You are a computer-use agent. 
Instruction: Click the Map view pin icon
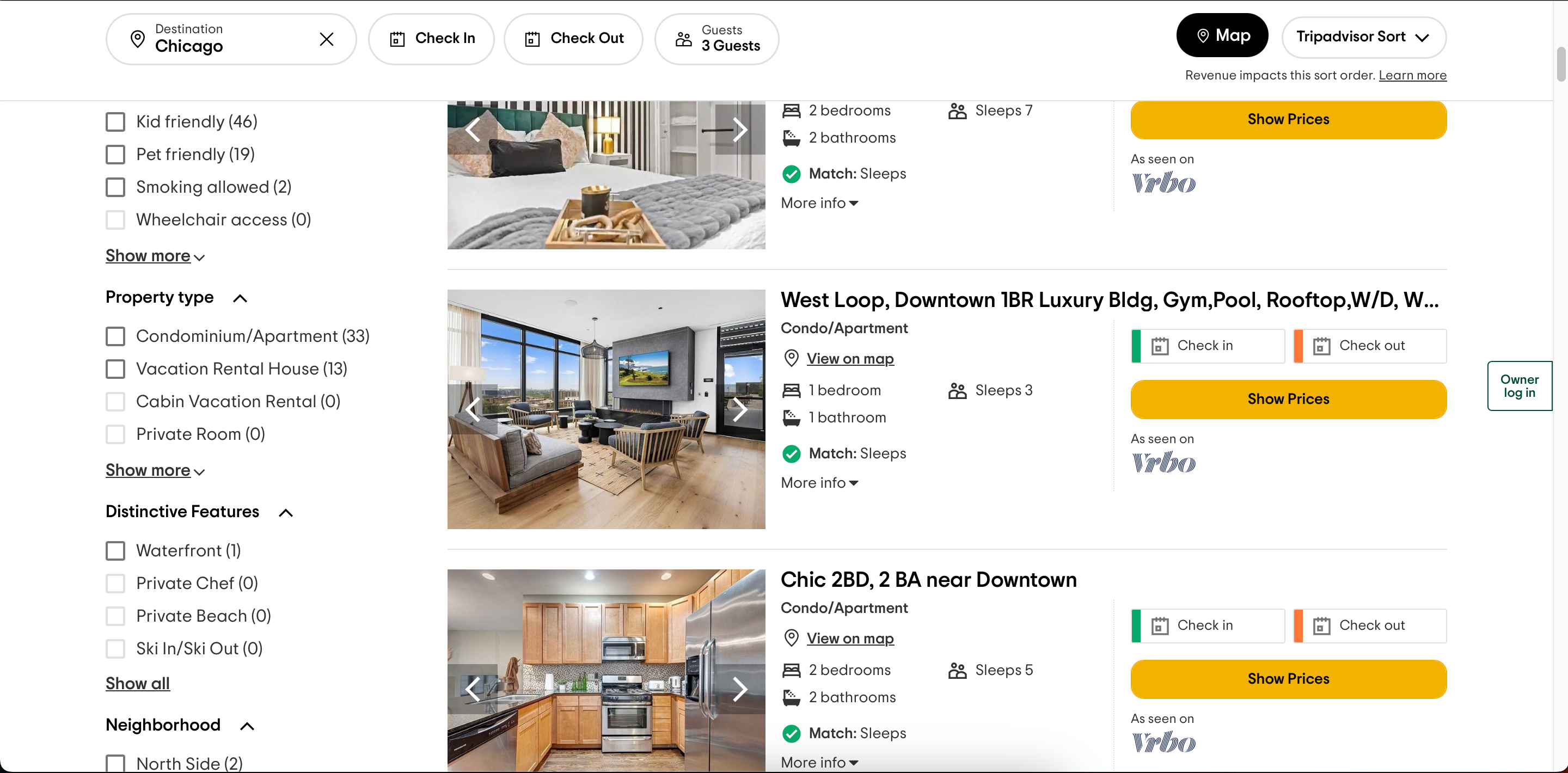point(1201,36)
